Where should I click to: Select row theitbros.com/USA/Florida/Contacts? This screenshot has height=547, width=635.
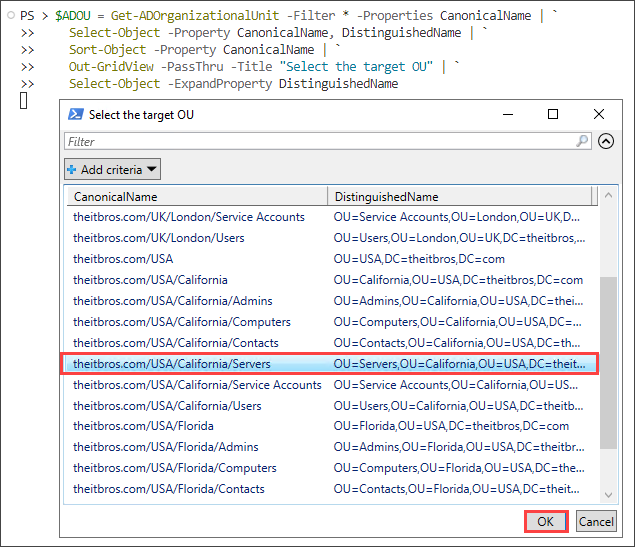tap(332, 490)
